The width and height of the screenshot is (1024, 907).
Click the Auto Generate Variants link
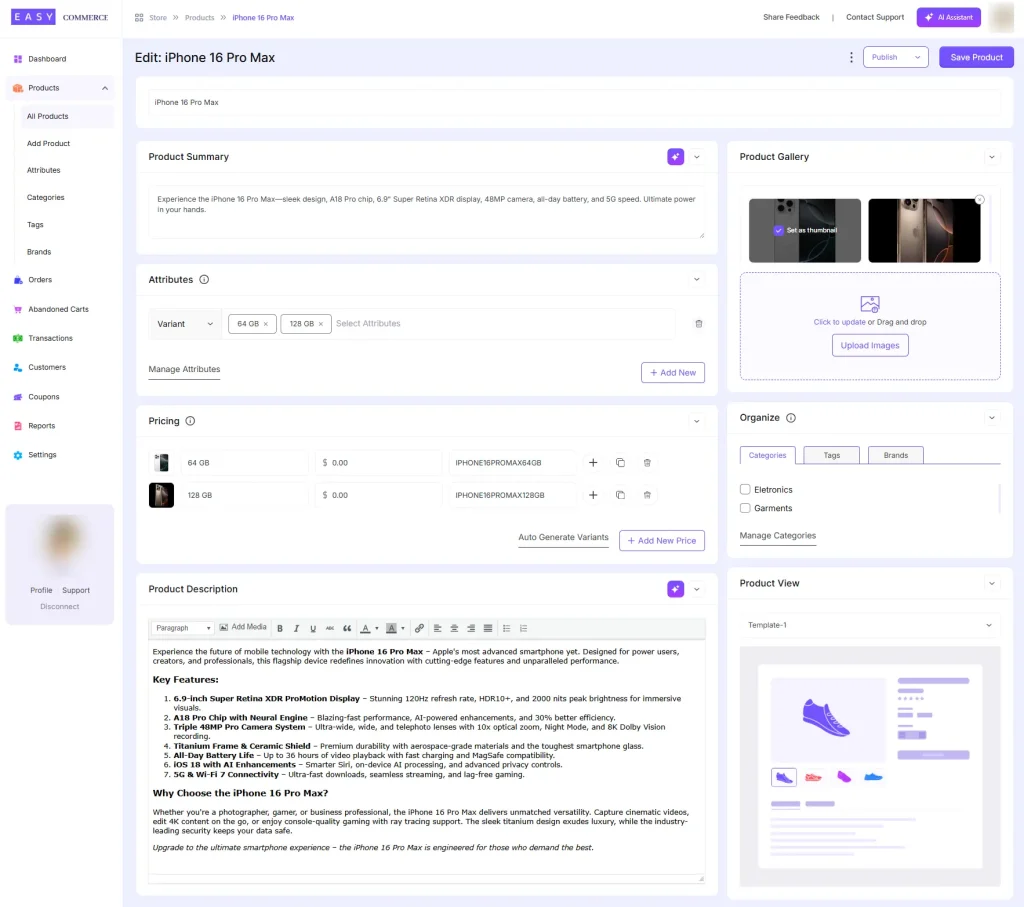click(x=563, y=537)
